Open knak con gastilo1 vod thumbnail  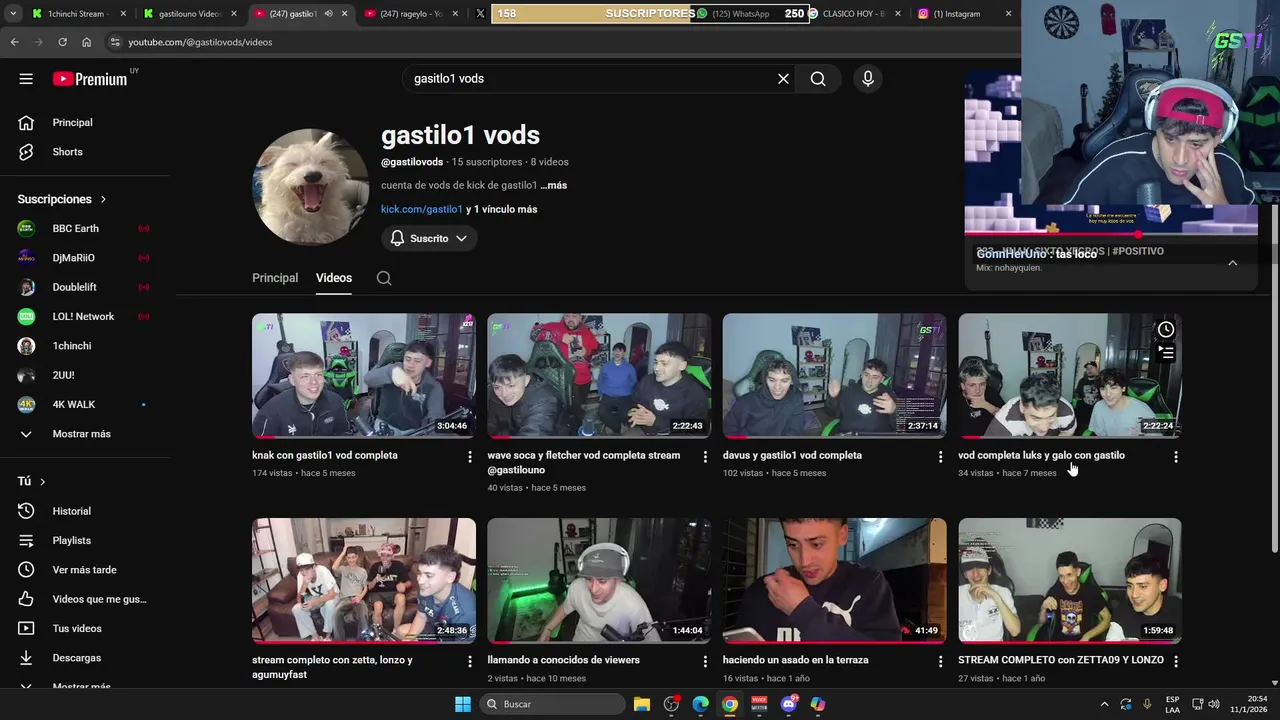[x=364, y=376]
